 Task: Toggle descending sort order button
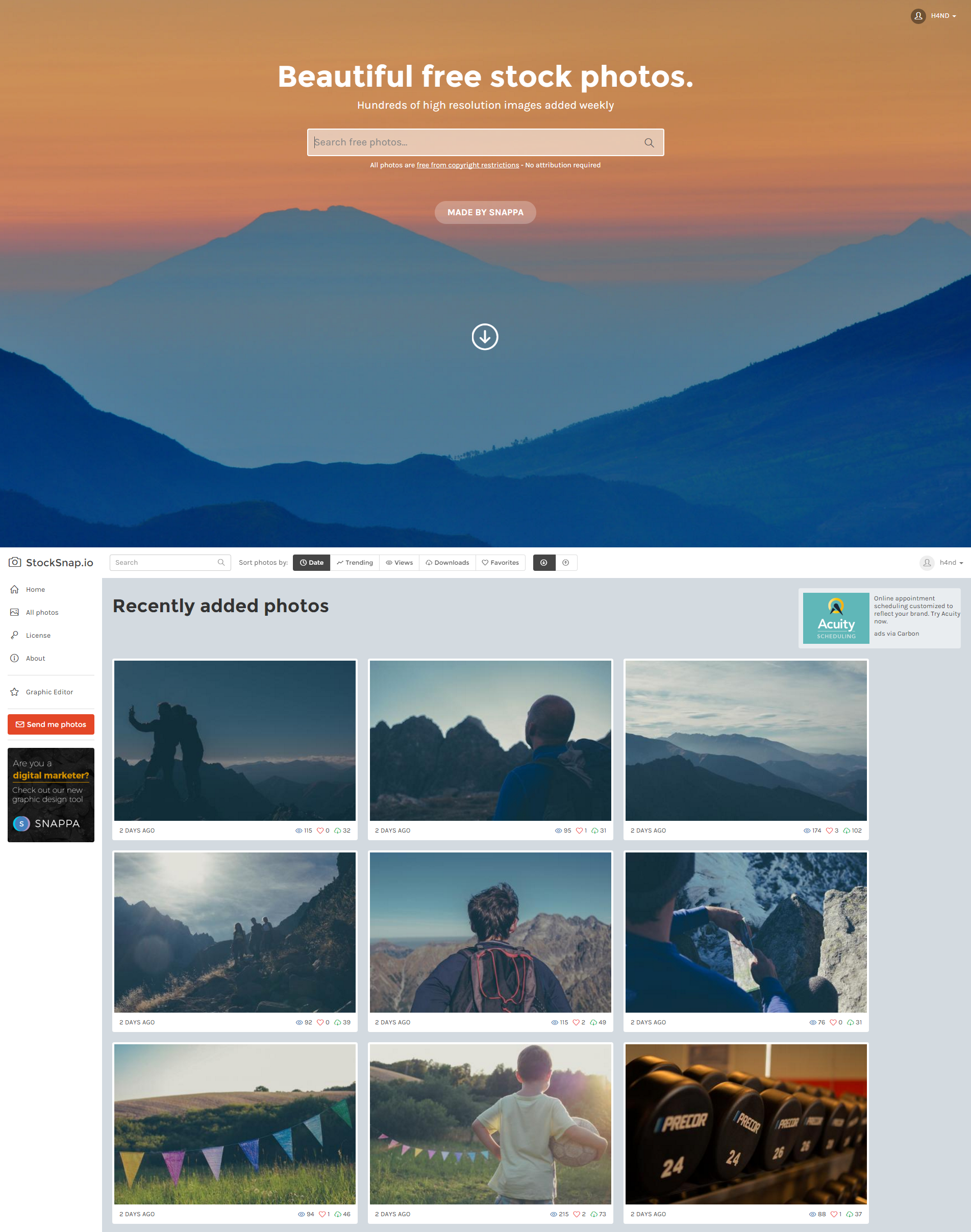pos(543,563)
